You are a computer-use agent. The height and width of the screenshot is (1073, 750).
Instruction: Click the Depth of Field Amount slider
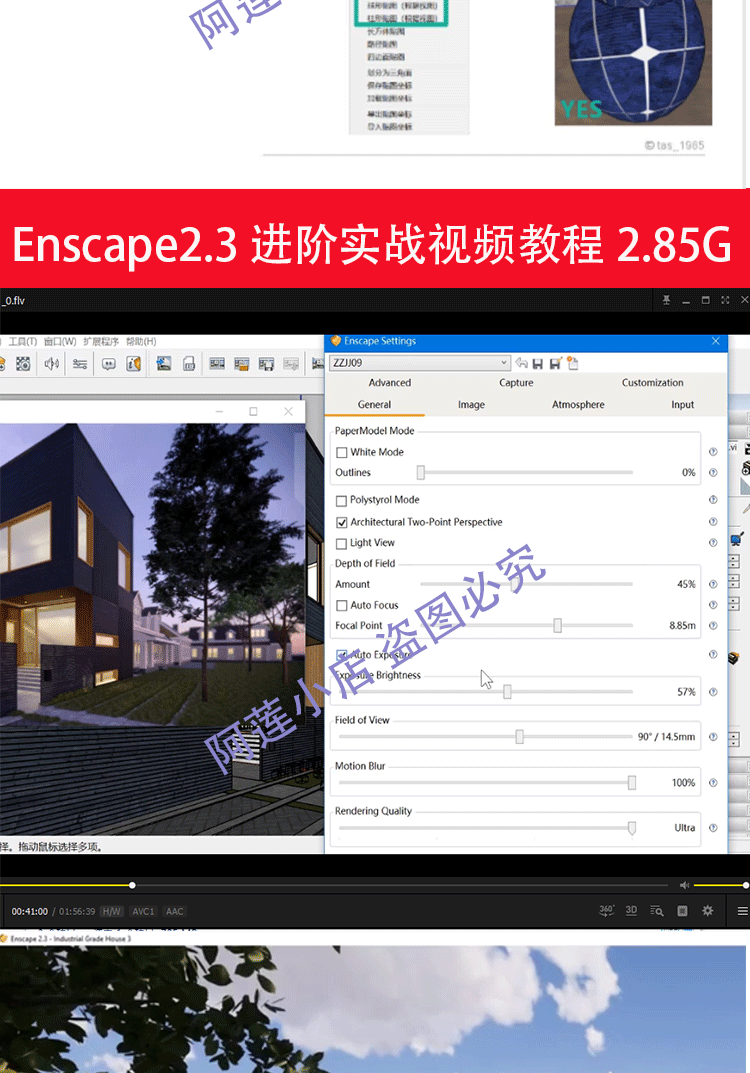click(526, 584)
